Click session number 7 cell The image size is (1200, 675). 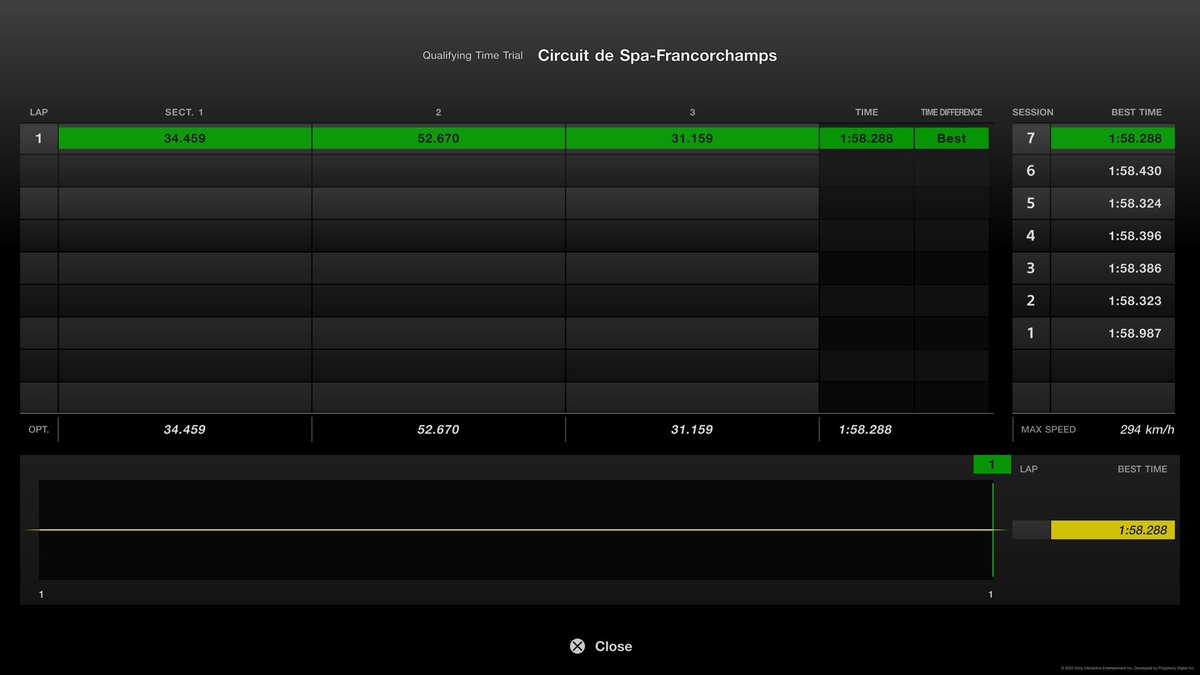(1031, 139)
